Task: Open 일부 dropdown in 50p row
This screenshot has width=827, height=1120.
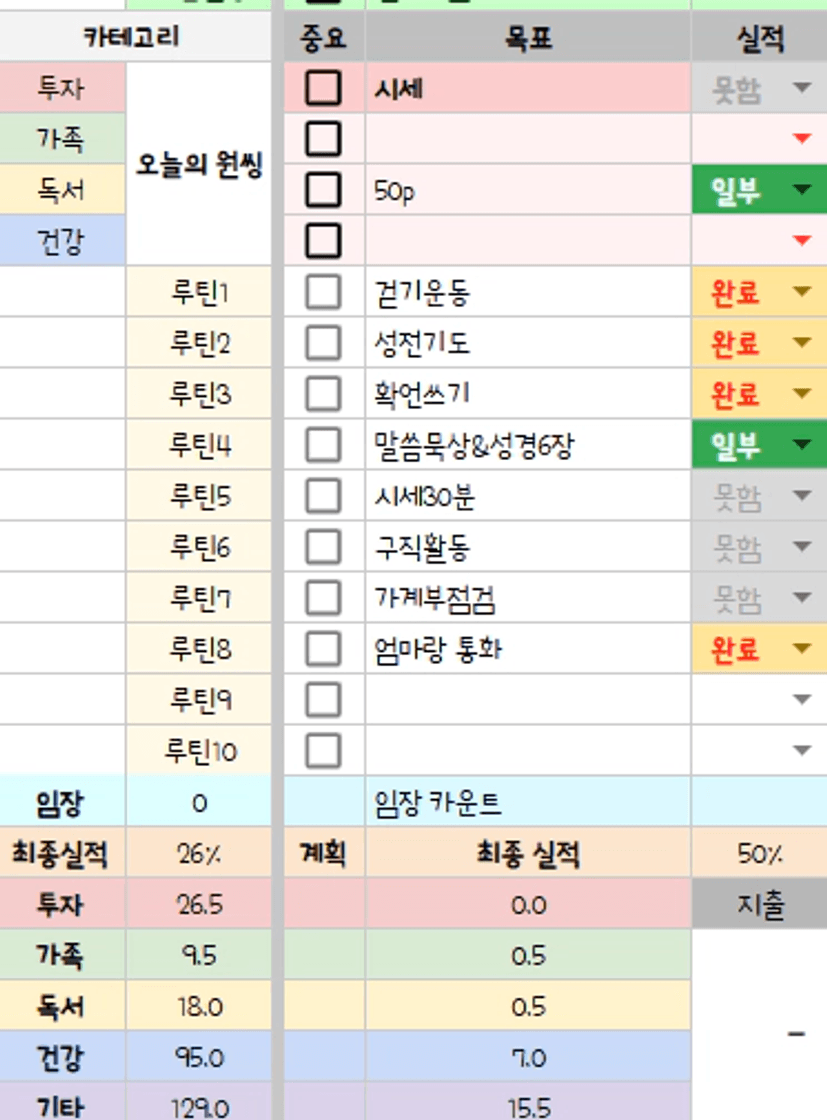Action: pyautogui.click(x=801, y=190)
